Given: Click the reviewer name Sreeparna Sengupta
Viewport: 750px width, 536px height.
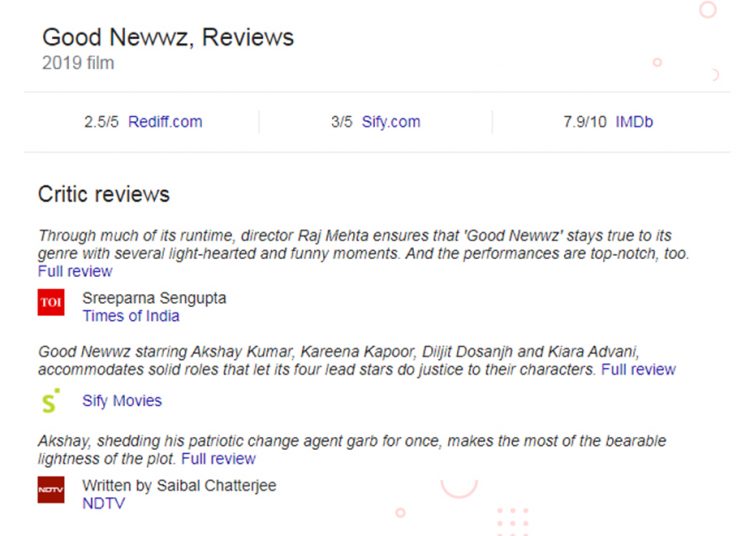Looking at the screenshot, I should (154, 298).
